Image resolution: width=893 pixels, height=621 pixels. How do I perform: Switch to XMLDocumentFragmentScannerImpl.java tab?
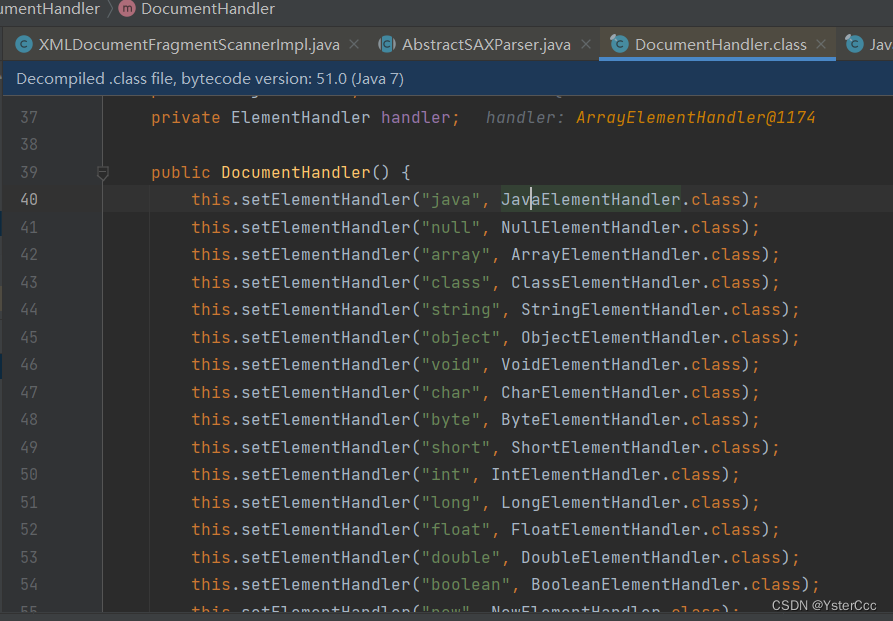tap(189, 44)
